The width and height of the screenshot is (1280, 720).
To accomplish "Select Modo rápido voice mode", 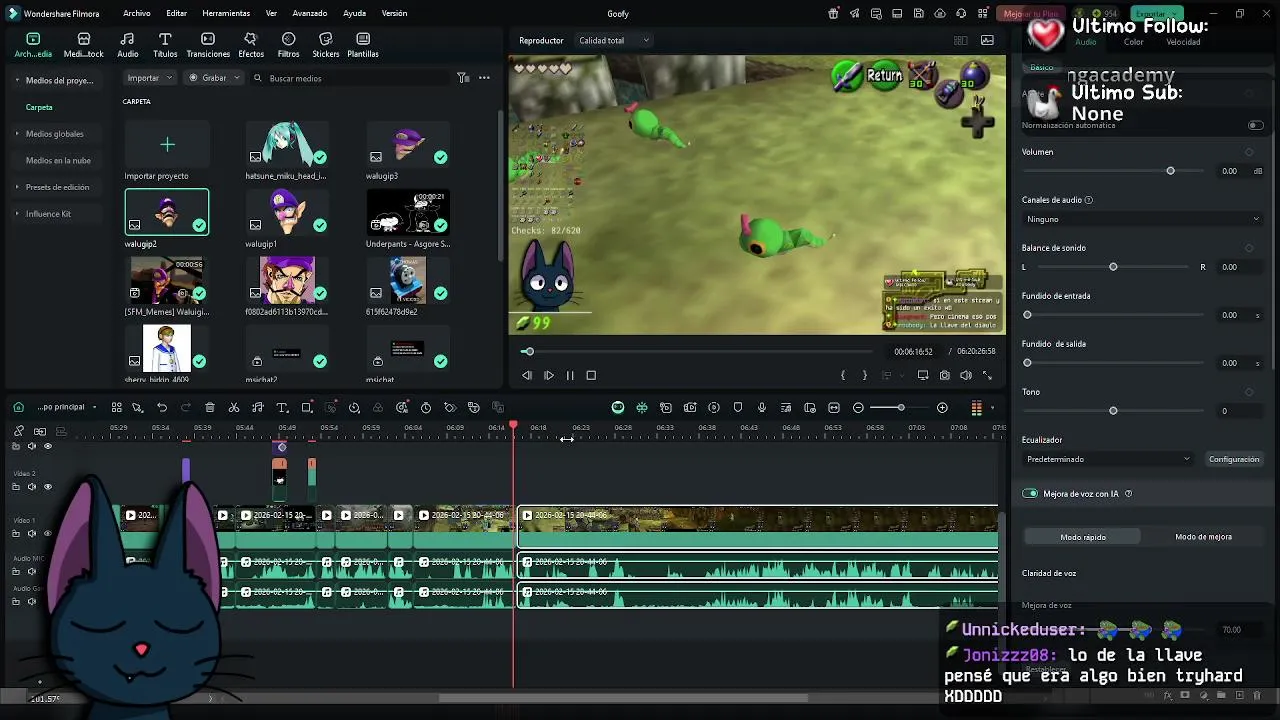I will pos(1083,537).
